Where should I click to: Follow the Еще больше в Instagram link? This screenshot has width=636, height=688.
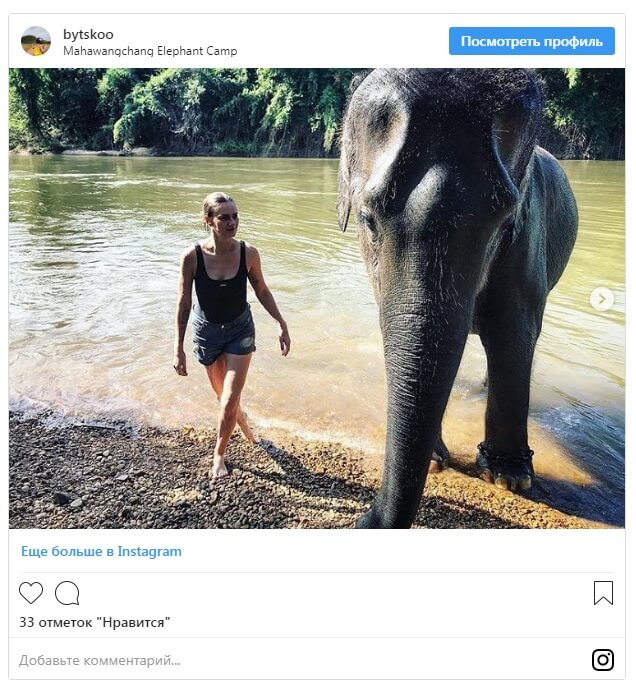pos(101,551)
